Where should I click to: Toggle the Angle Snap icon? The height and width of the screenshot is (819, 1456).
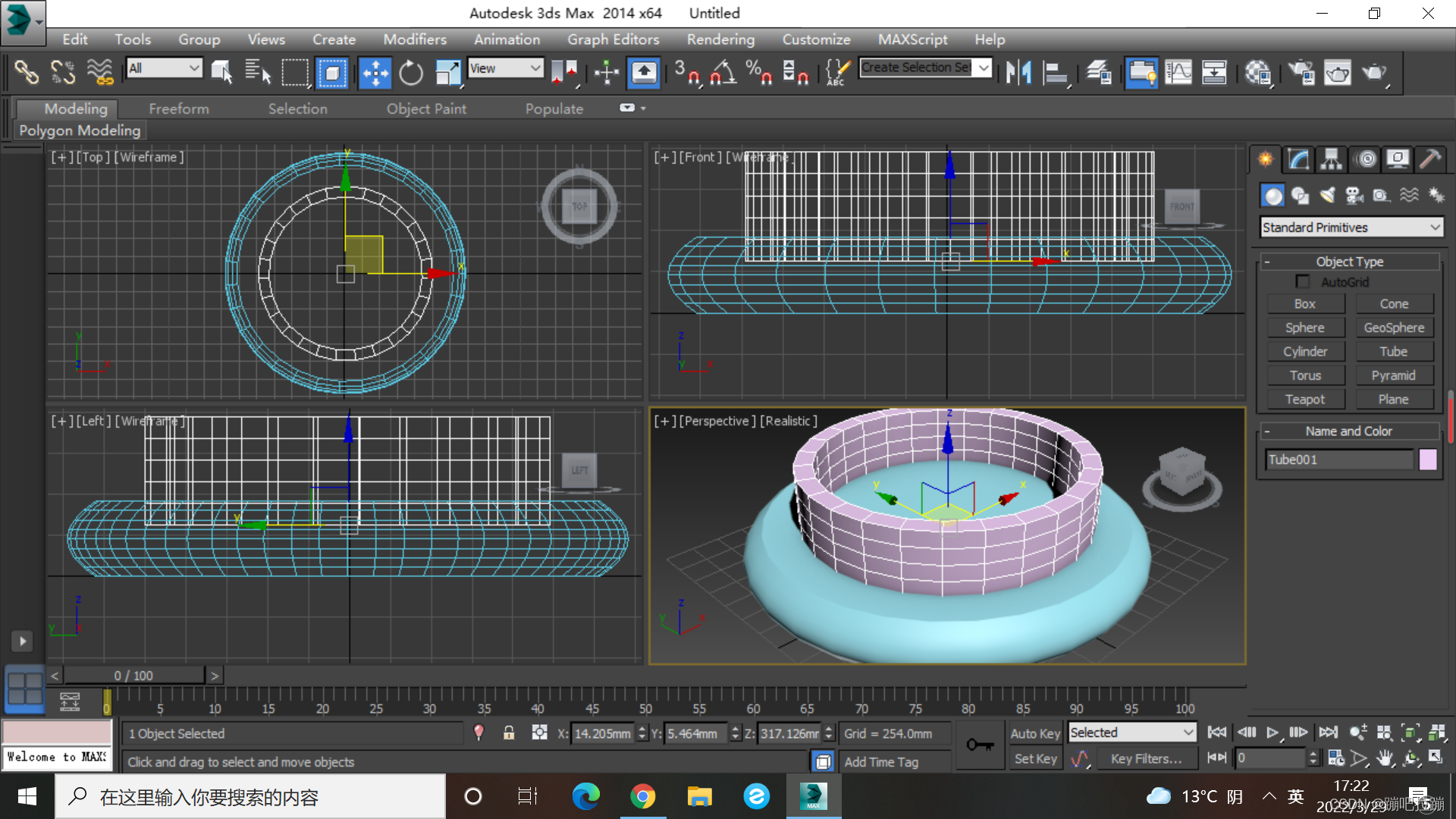[723, 73]
